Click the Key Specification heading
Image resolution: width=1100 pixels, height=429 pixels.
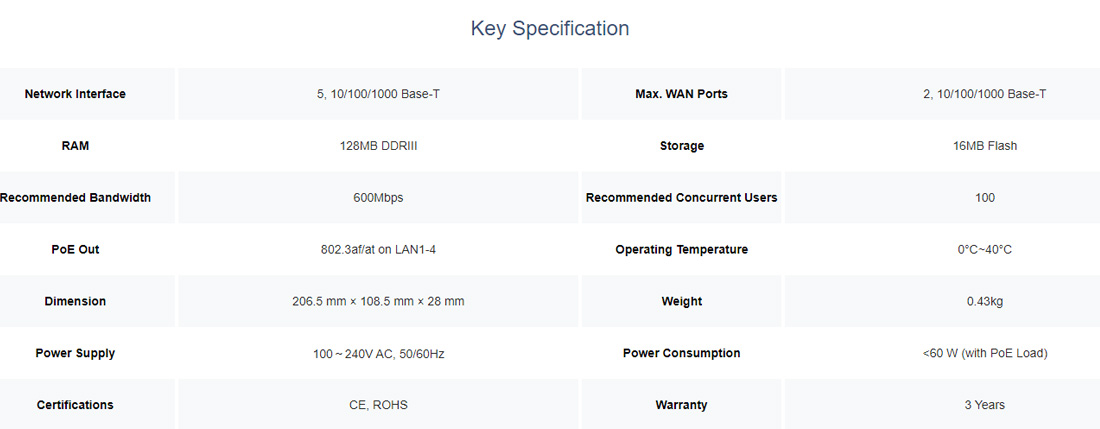pos(549,29)
